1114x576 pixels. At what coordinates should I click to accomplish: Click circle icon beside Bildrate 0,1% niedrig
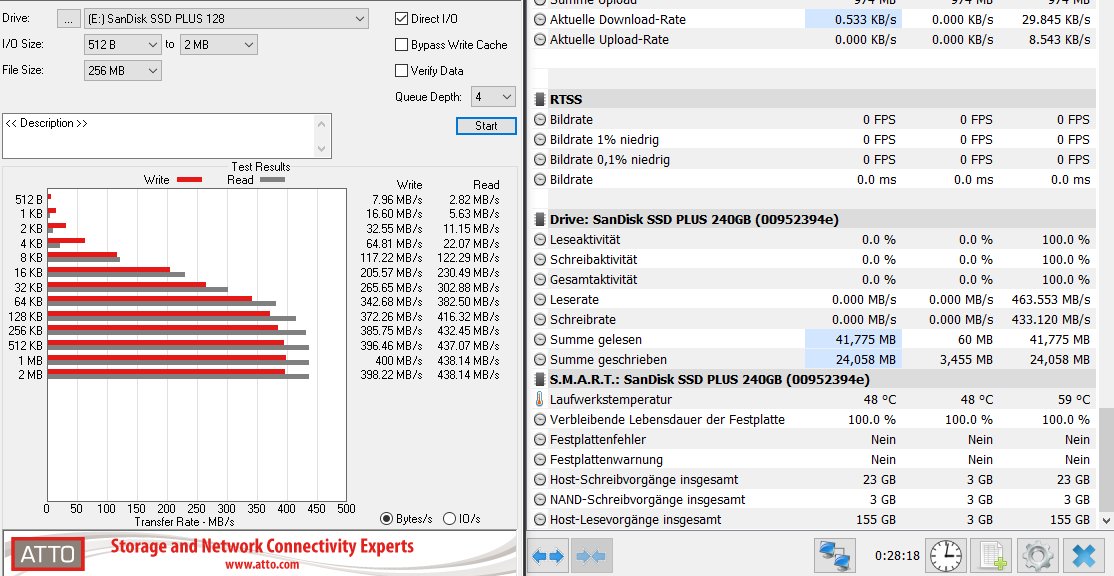(x=540, y=160)
